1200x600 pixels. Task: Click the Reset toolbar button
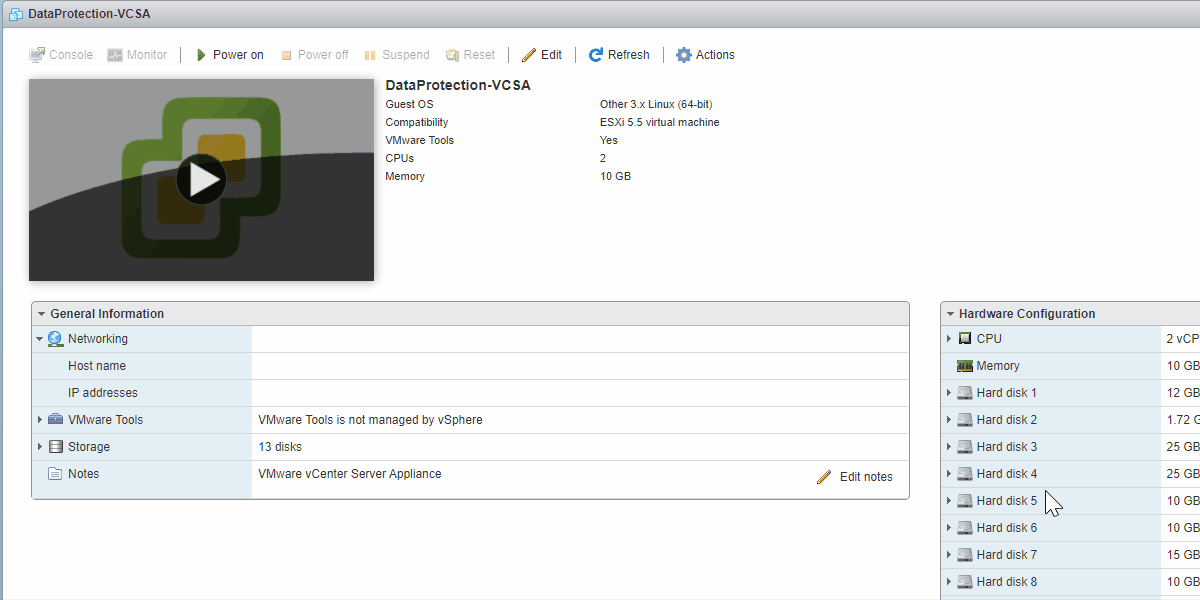click(470, 55)
